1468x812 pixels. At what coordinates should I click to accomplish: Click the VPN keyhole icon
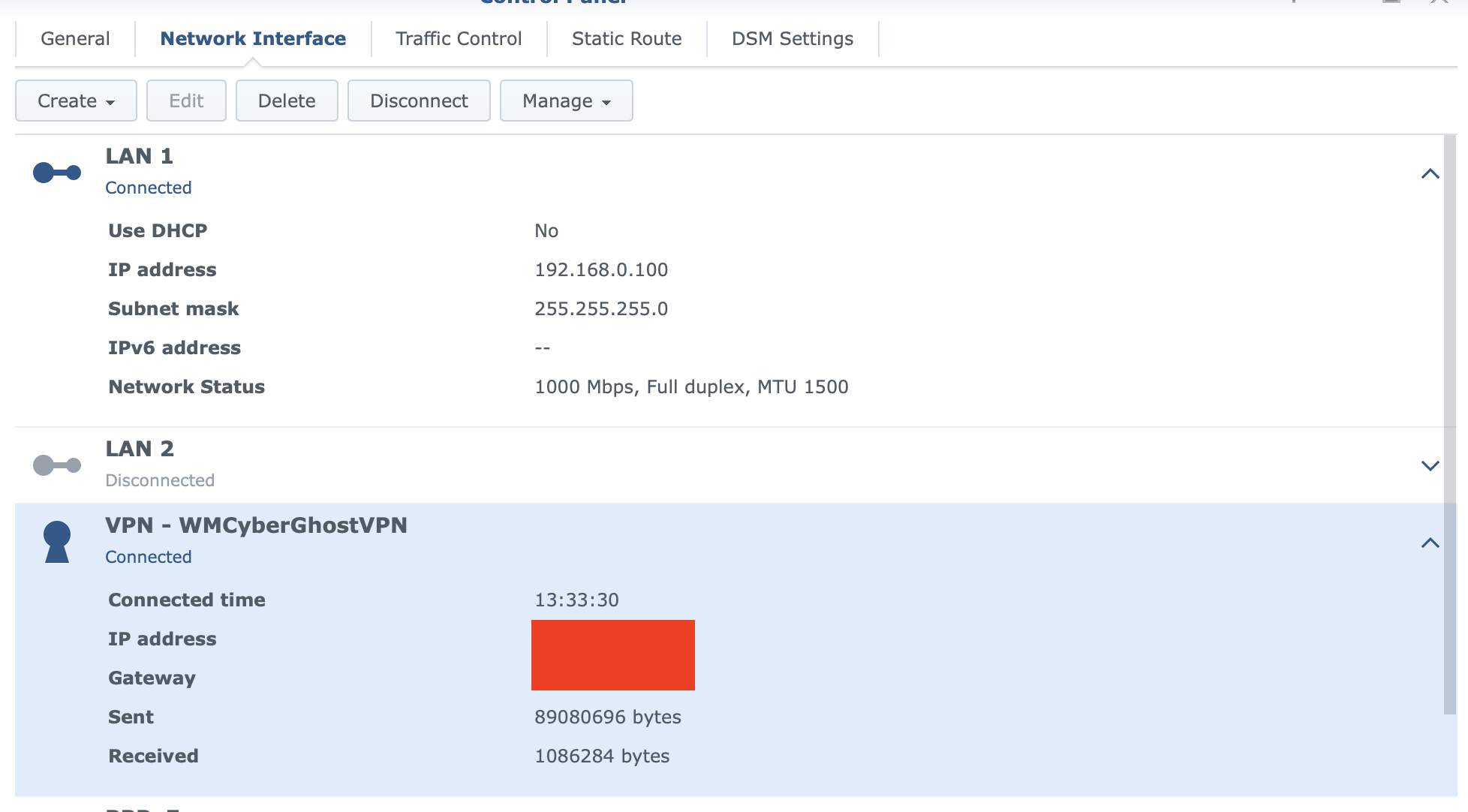point(57,542)
